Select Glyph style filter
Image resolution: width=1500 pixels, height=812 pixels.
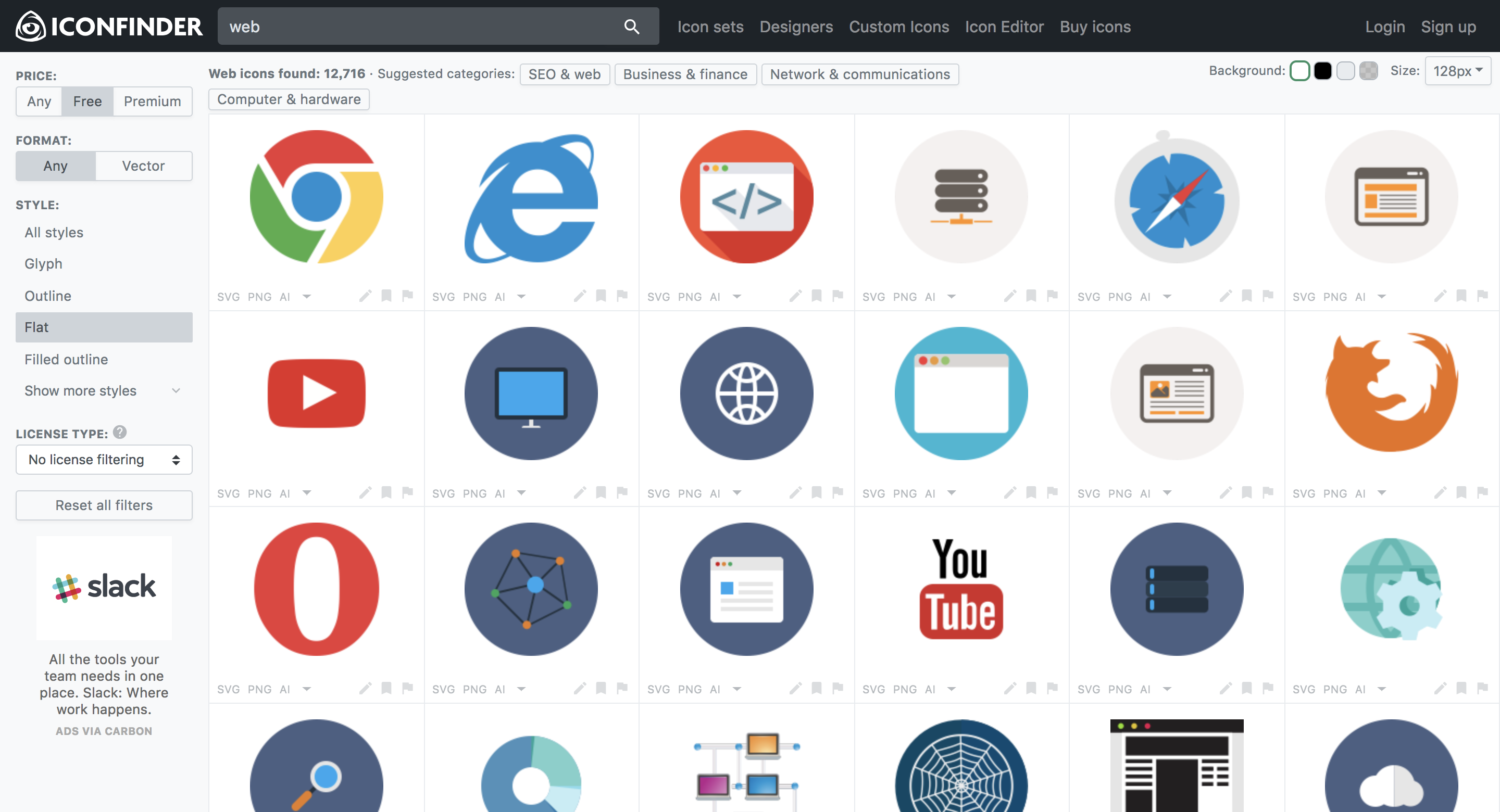(x=104, y=264)
